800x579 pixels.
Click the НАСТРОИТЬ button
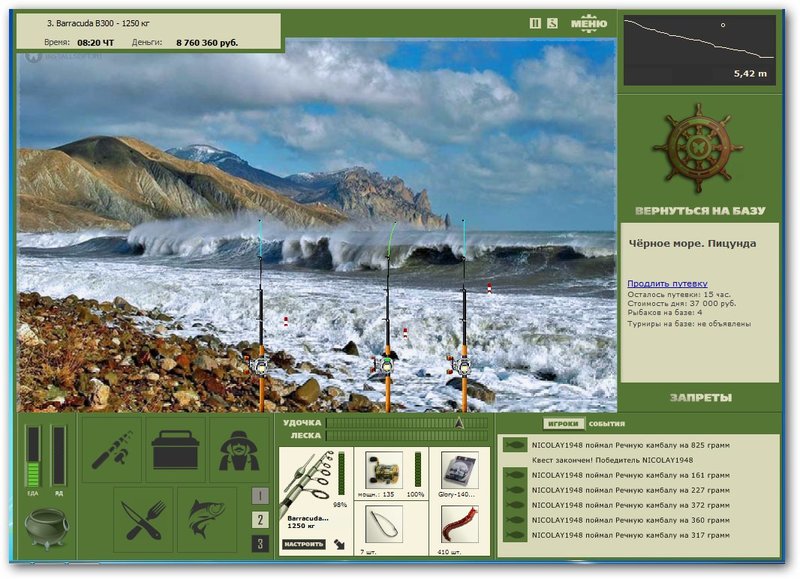coord(304,544)
